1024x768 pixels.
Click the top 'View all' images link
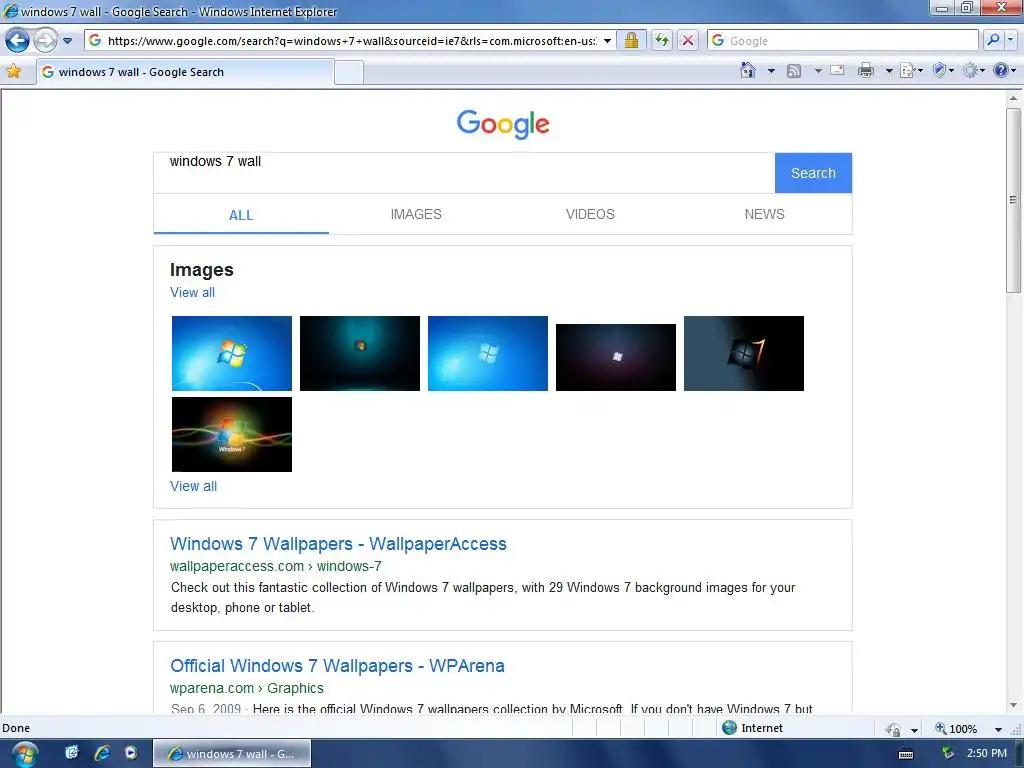pyautogui.click(x=192, y=293)
